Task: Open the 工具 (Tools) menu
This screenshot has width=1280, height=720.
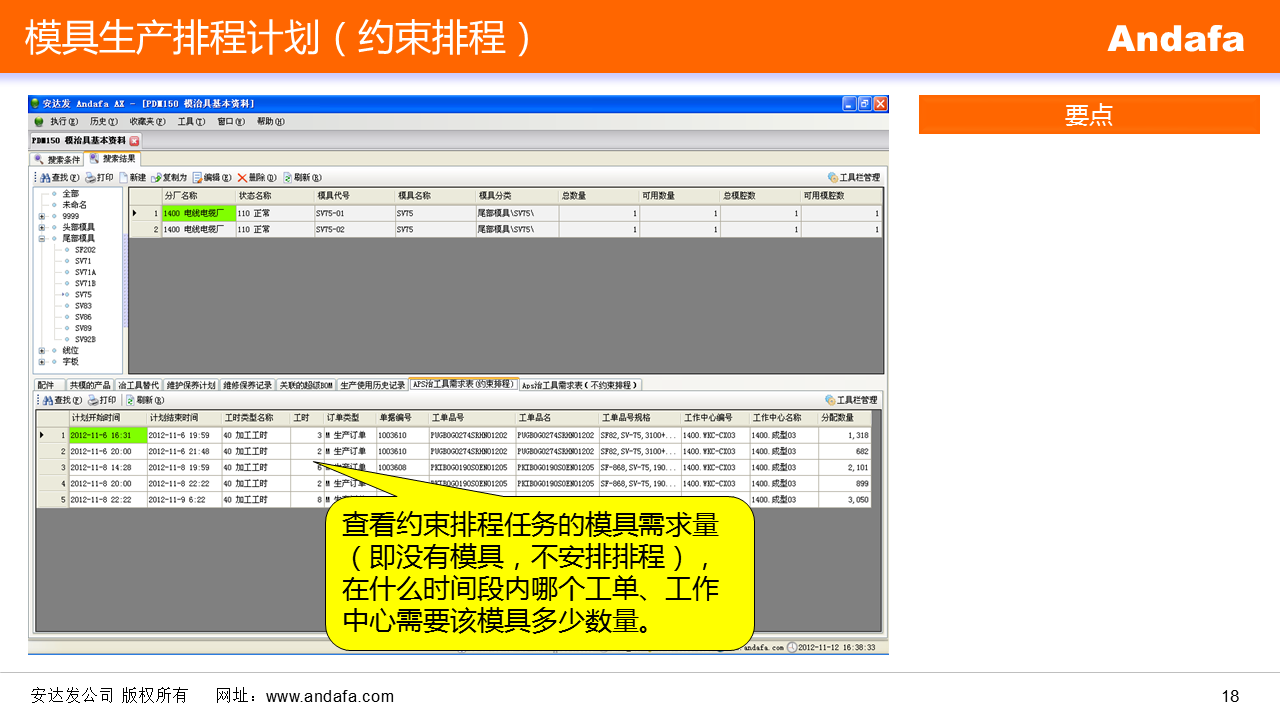Action: tap(190, 121)
